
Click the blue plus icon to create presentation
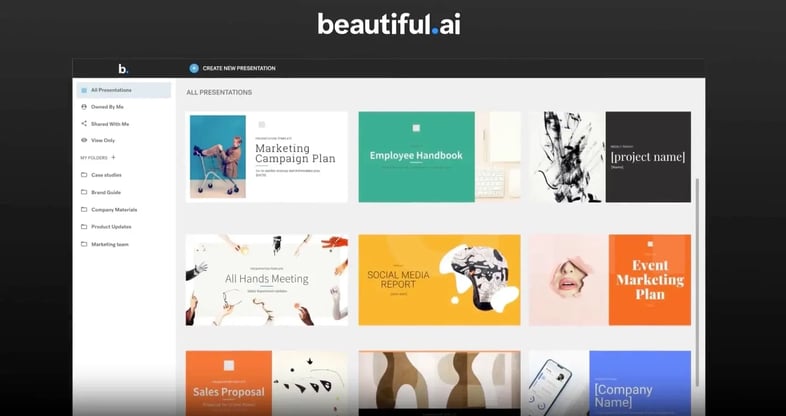click(x=194, y=68)
